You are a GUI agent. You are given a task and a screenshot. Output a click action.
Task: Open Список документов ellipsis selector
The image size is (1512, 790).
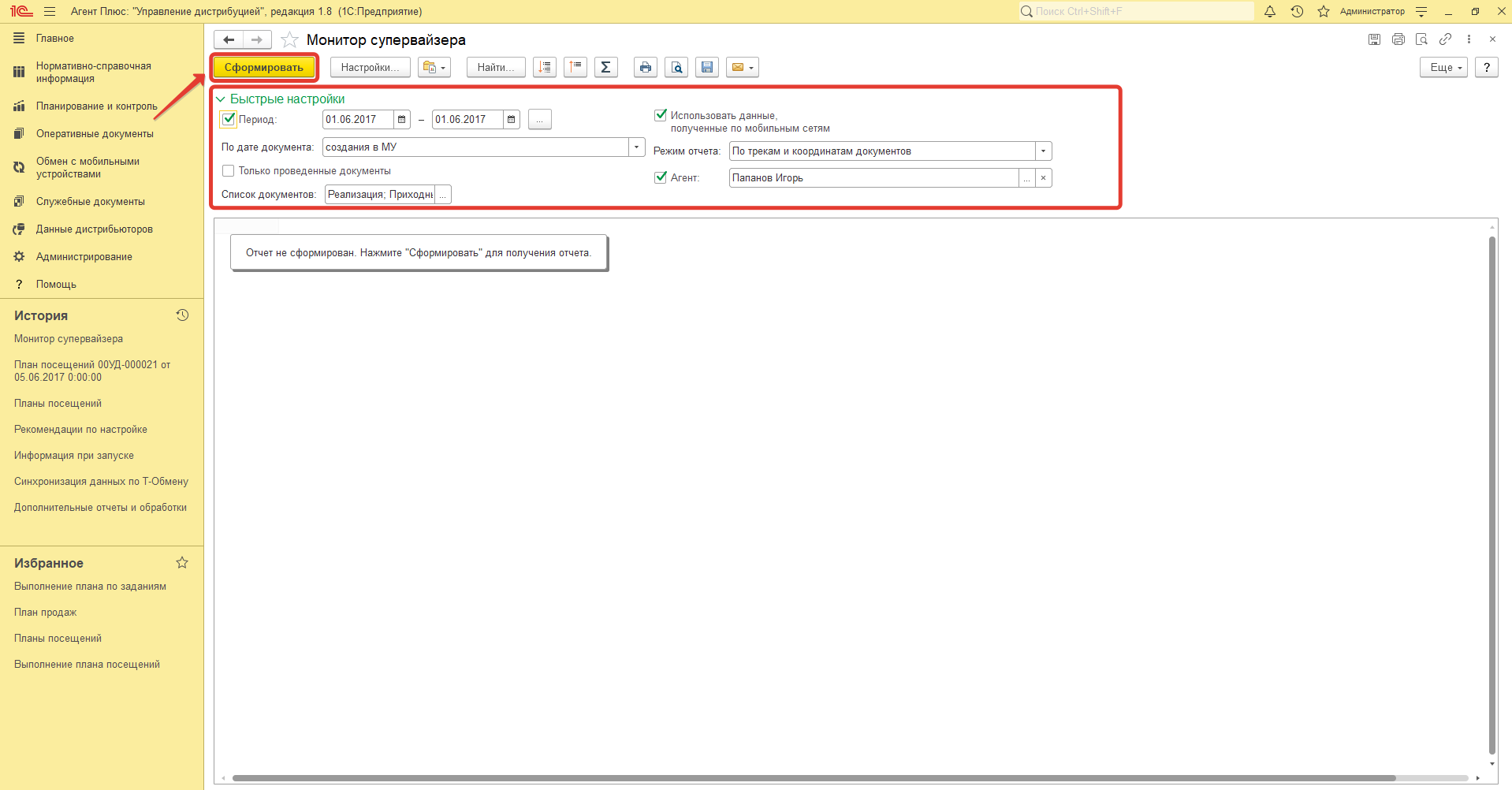(x=442, y=195)
